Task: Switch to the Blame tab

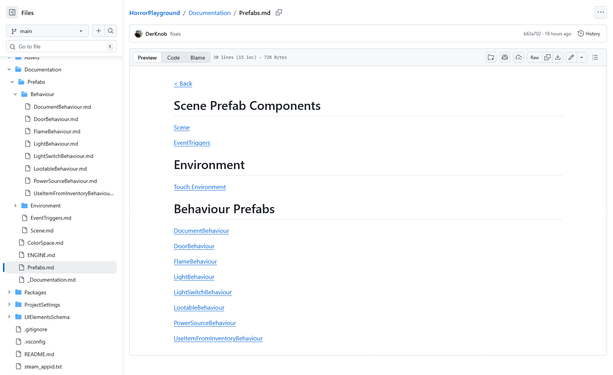Action: pos(197,57)
